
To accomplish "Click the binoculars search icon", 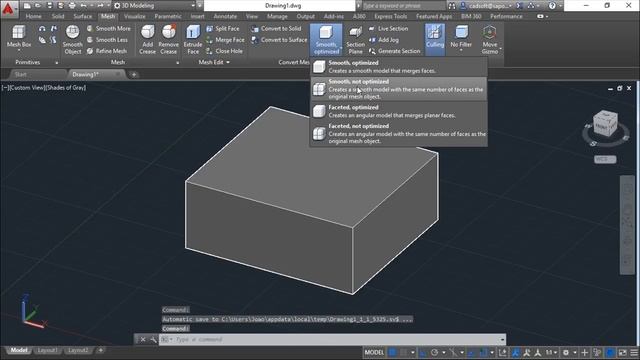I will [451, 6].
